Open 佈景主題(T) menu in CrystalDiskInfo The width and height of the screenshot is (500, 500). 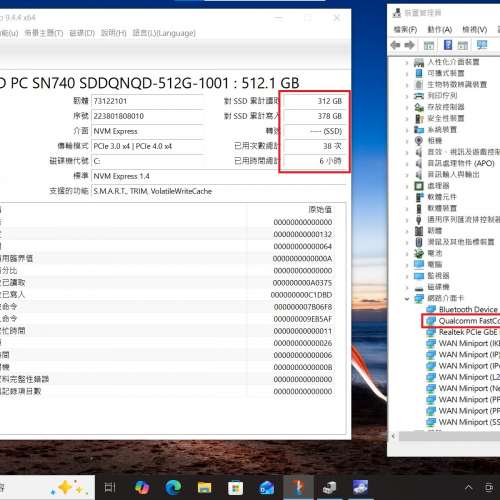[44, 33]
